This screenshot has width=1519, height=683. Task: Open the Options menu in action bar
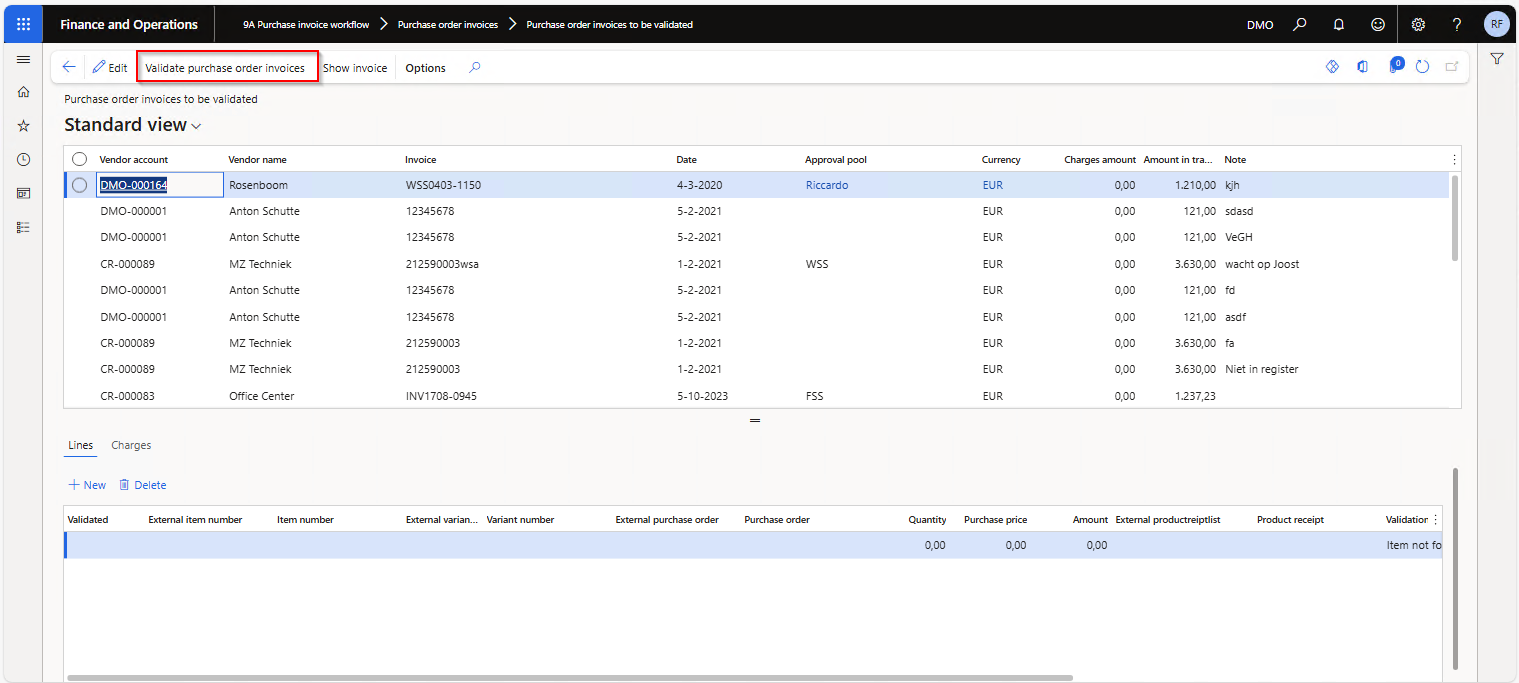[x=425, y=68]
